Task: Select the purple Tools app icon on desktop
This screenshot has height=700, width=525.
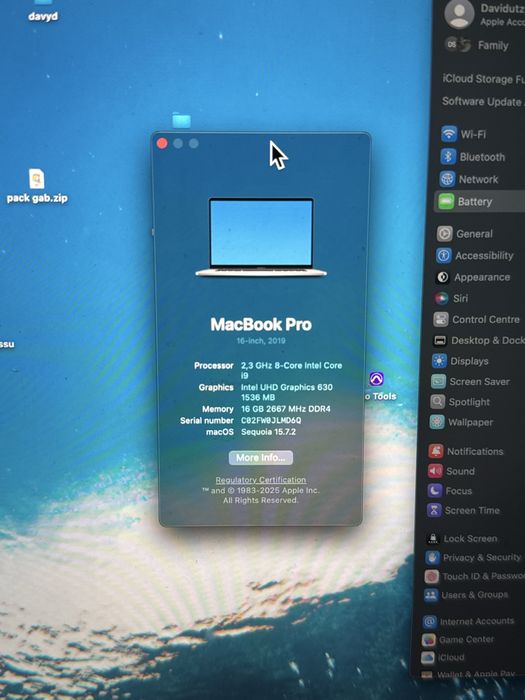Action: 376,379
